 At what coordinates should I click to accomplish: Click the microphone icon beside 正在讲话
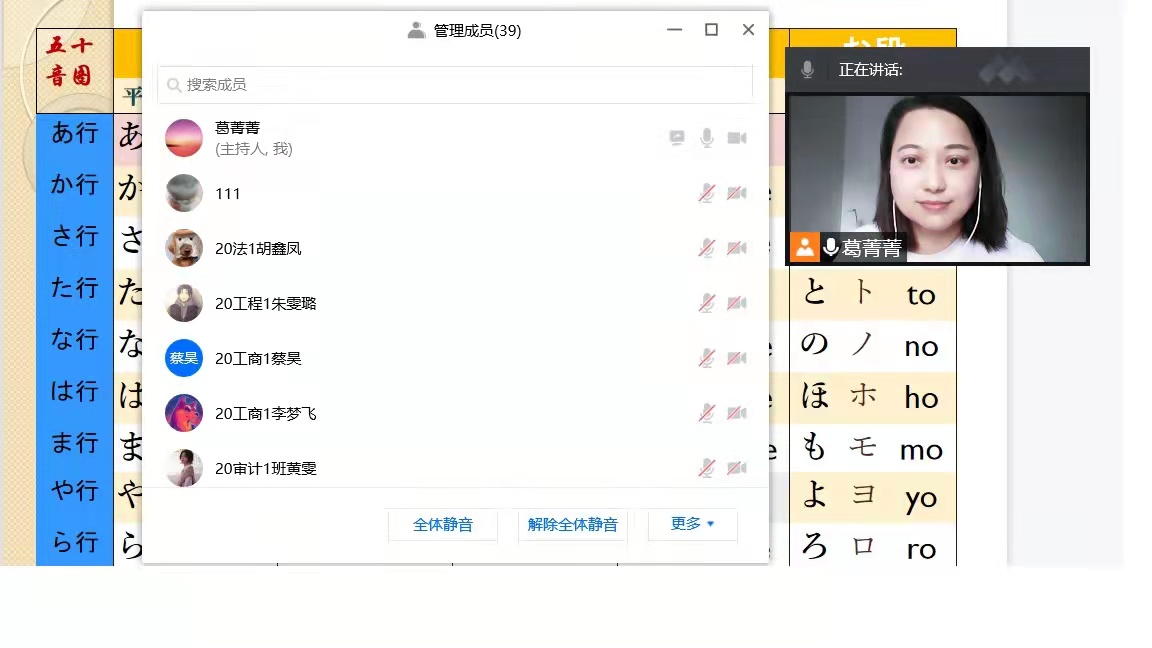[807, 70]
